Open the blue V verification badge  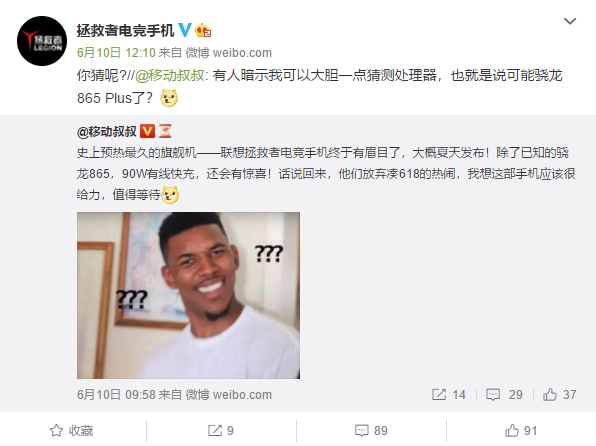pyautogui.click(x=185, y=30)
